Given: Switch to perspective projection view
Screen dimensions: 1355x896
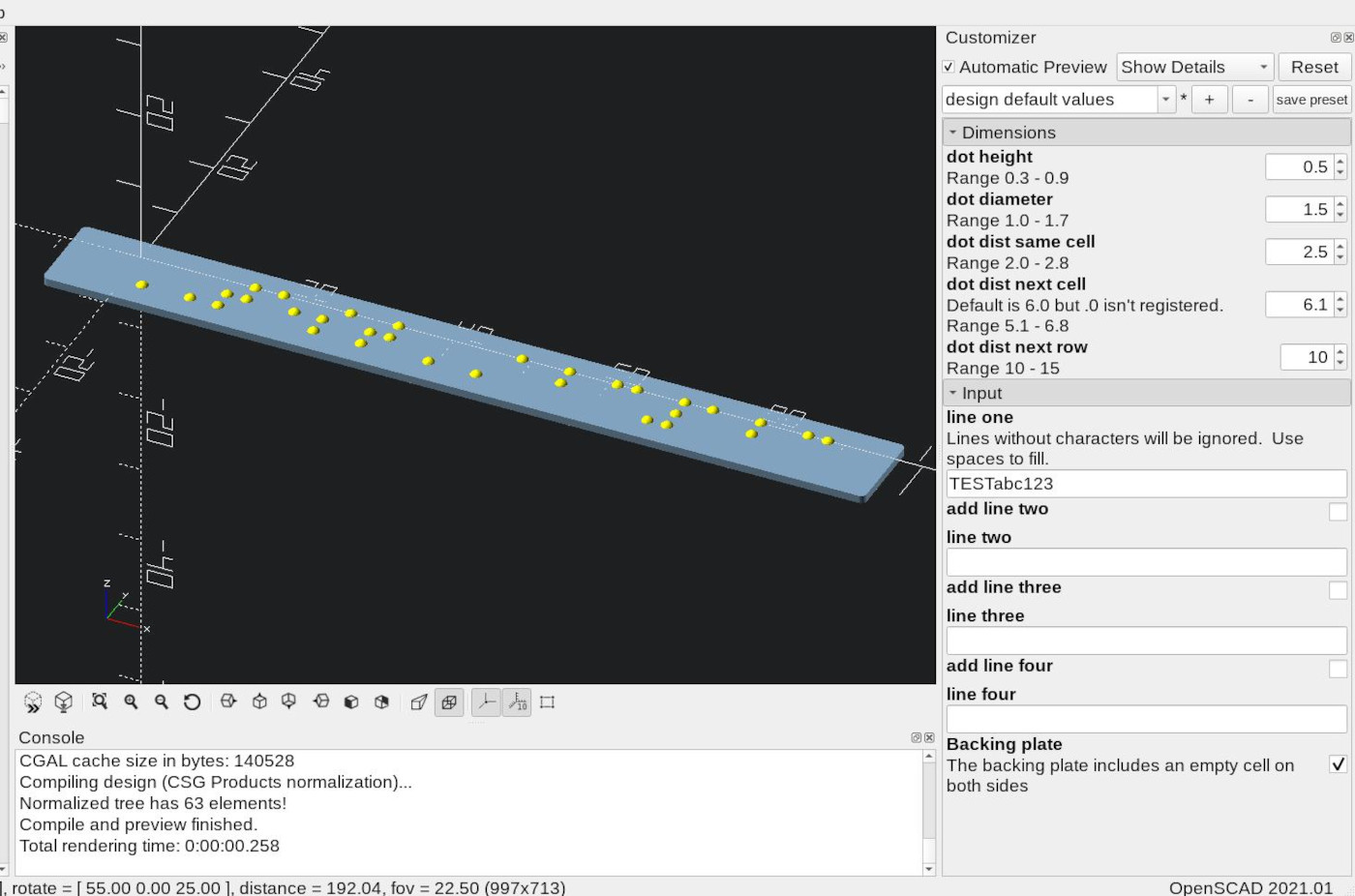Looking at the screenshot, I should [418, 702].
